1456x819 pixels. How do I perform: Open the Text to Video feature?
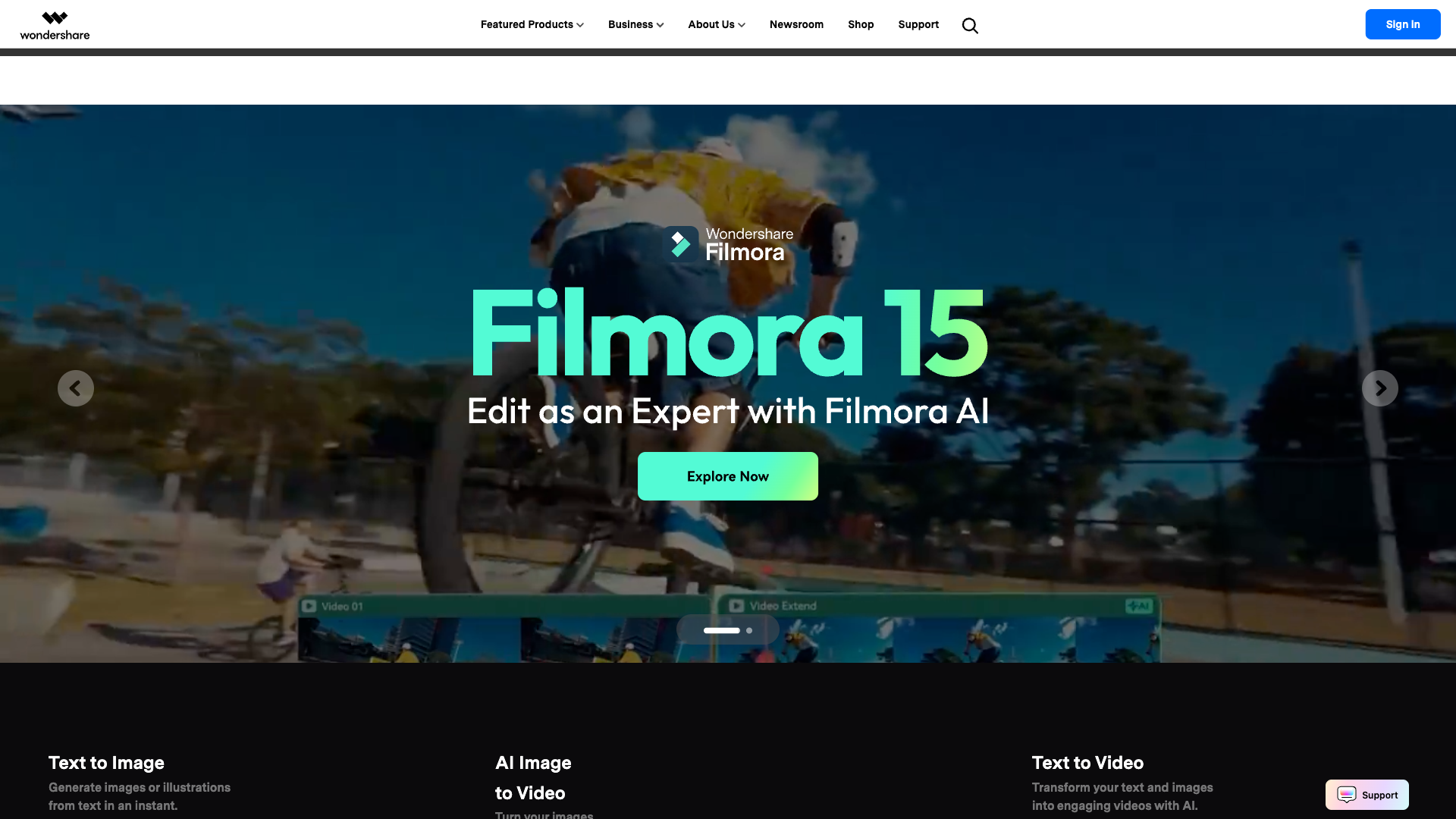[x=1087, y=763]
